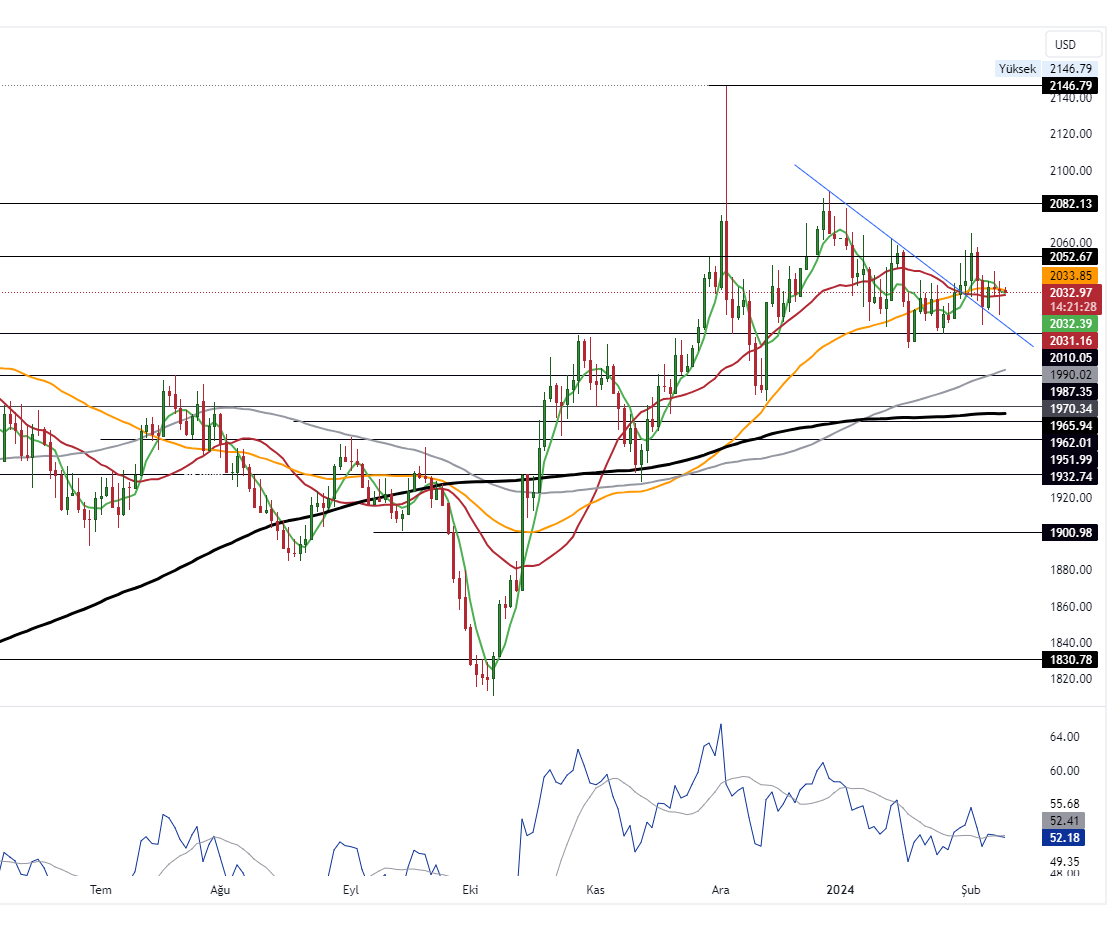Select the Ara month on the time axis
The height and width of the screenshot is (939, 1116).
pyautogui.click(x=720, y=889)
